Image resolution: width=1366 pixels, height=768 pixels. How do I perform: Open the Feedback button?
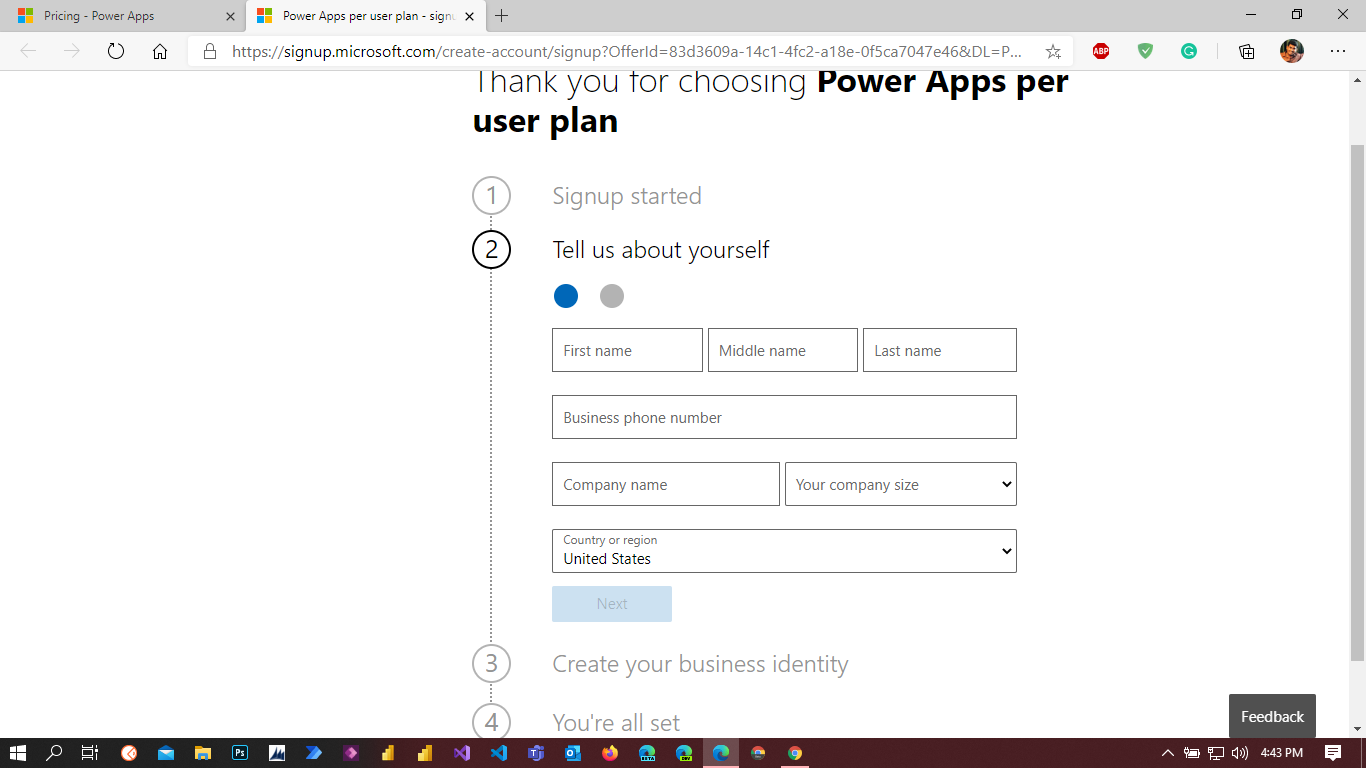1272,716
